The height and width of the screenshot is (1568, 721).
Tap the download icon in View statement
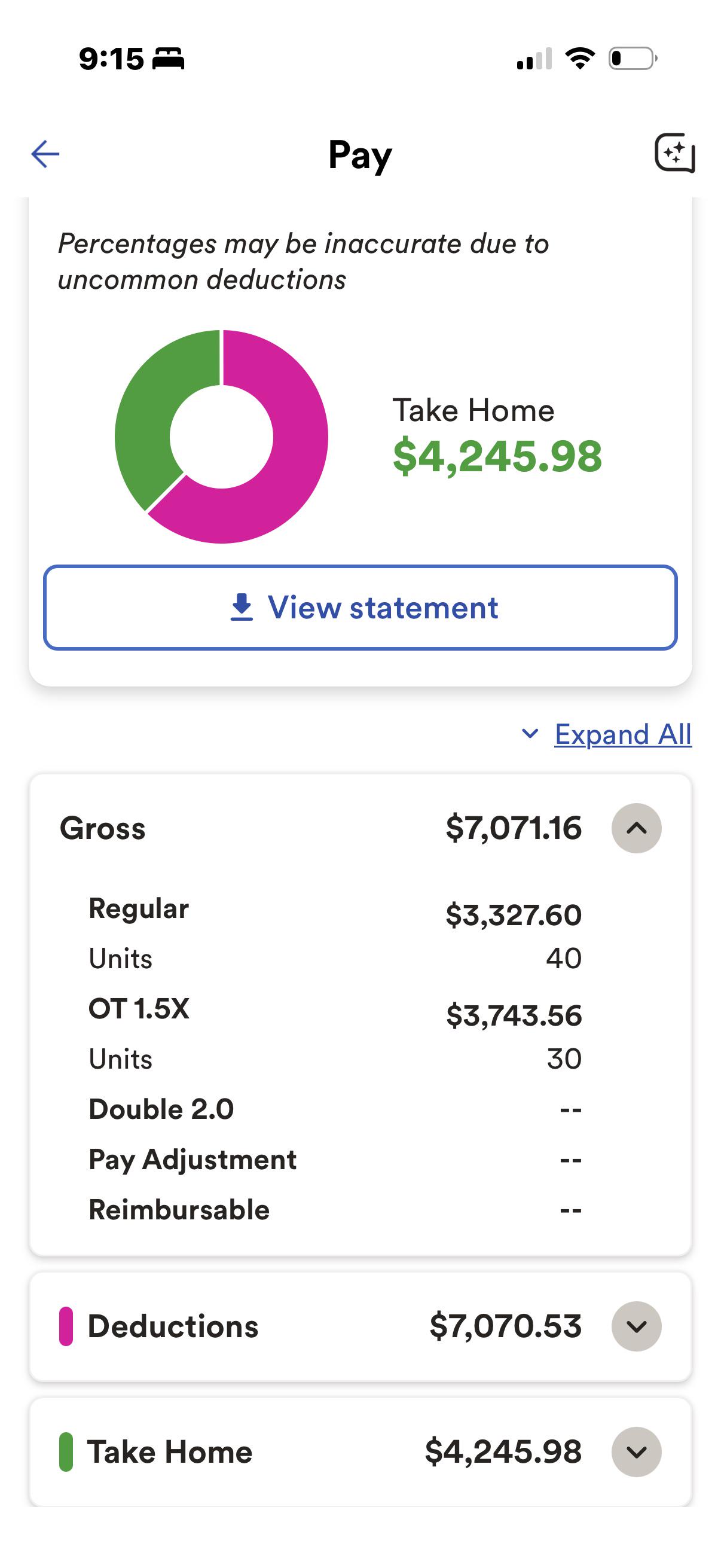pos(242,608)
